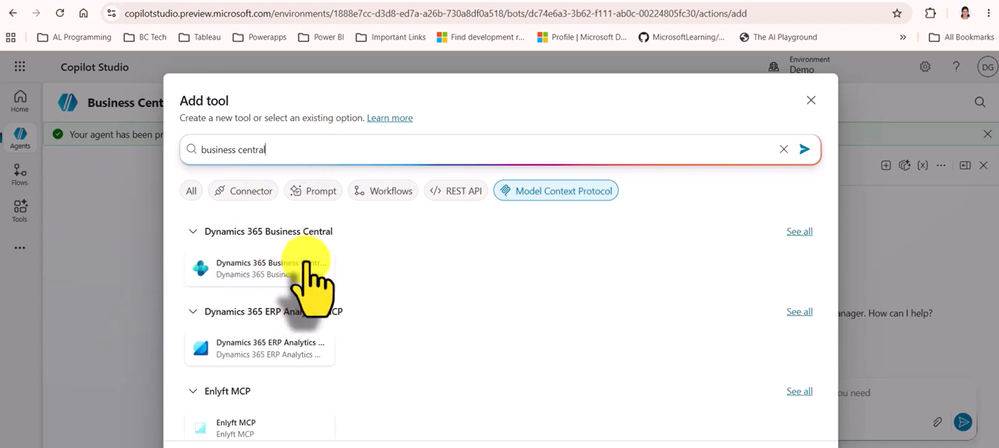Collapse Enlyft MCP group

coord(193,391)
